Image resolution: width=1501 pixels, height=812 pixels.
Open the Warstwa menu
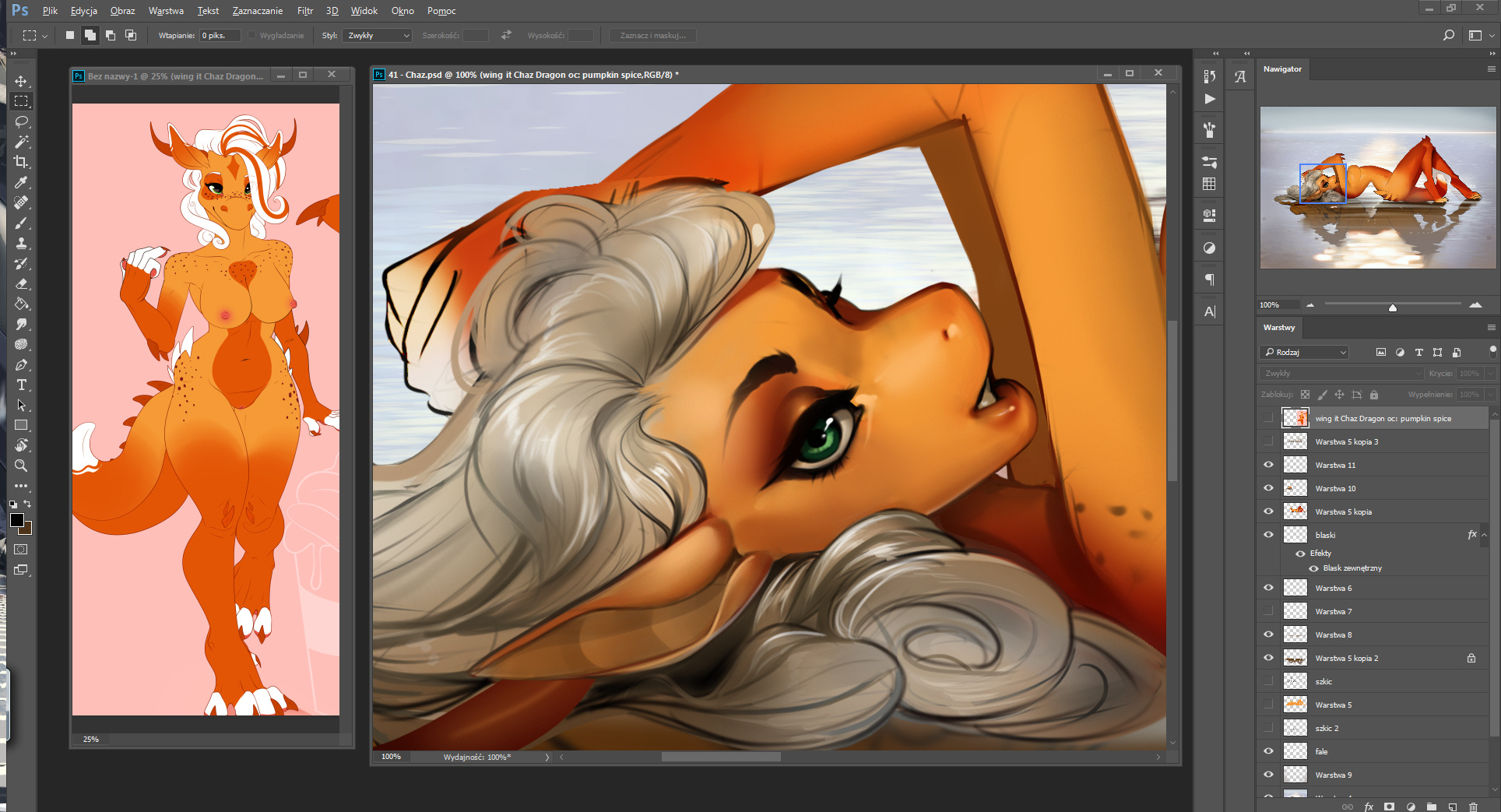(166, 11)
